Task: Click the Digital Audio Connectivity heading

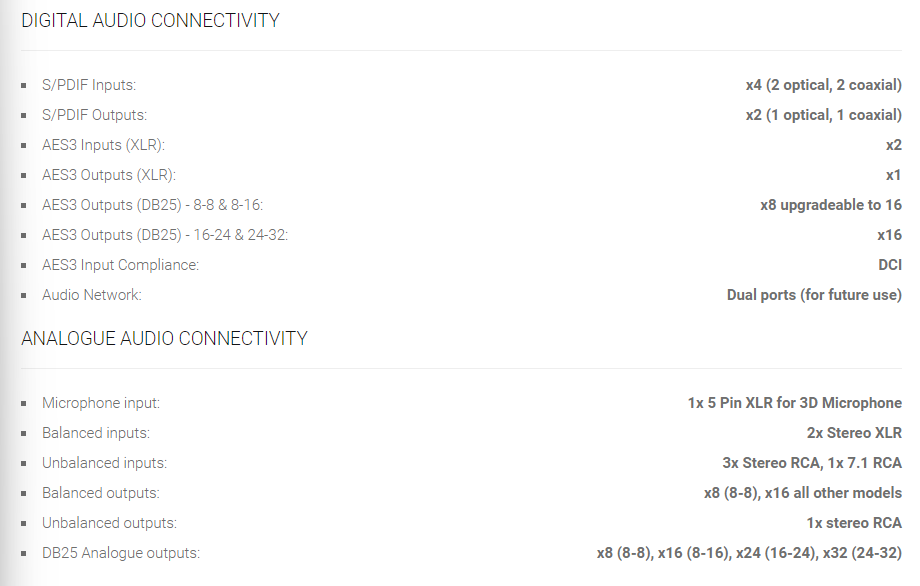Action: point(150,20)
